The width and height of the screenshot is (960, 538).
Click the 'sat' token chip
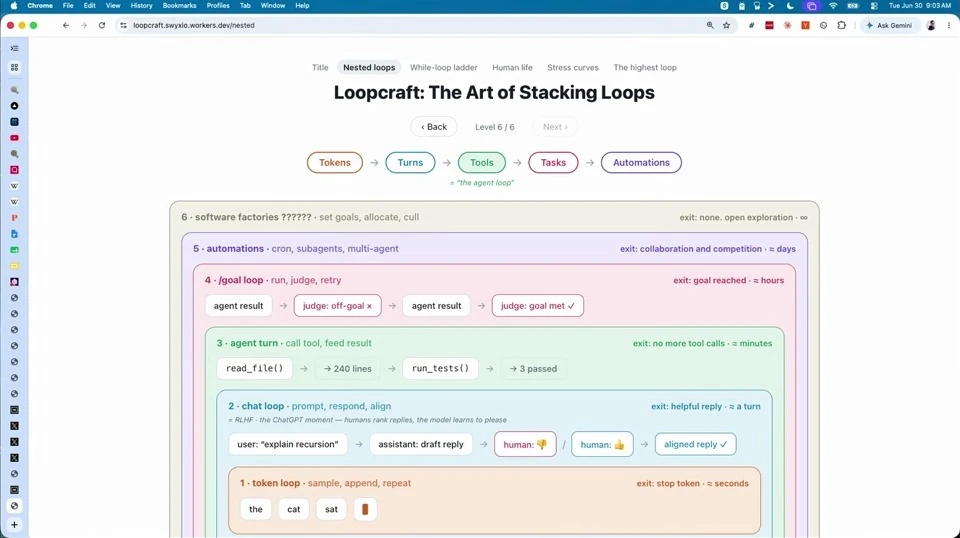pos(331,509)
